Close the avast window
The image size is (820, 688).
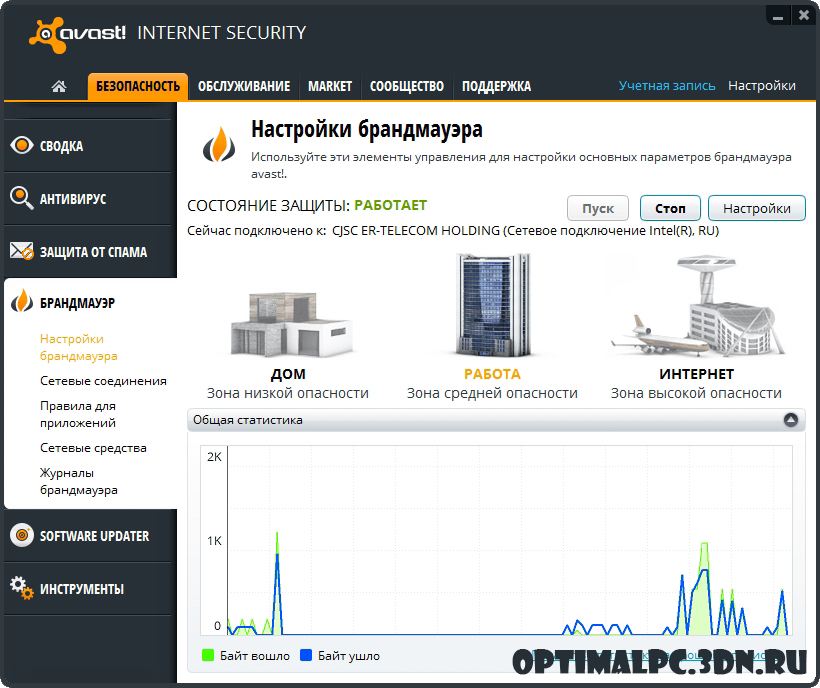click(804, 16)
